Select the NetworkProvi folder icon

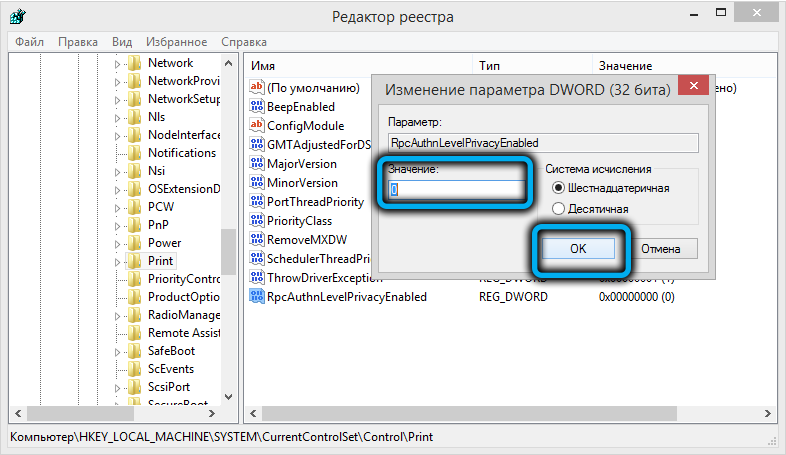pos(134,81)
